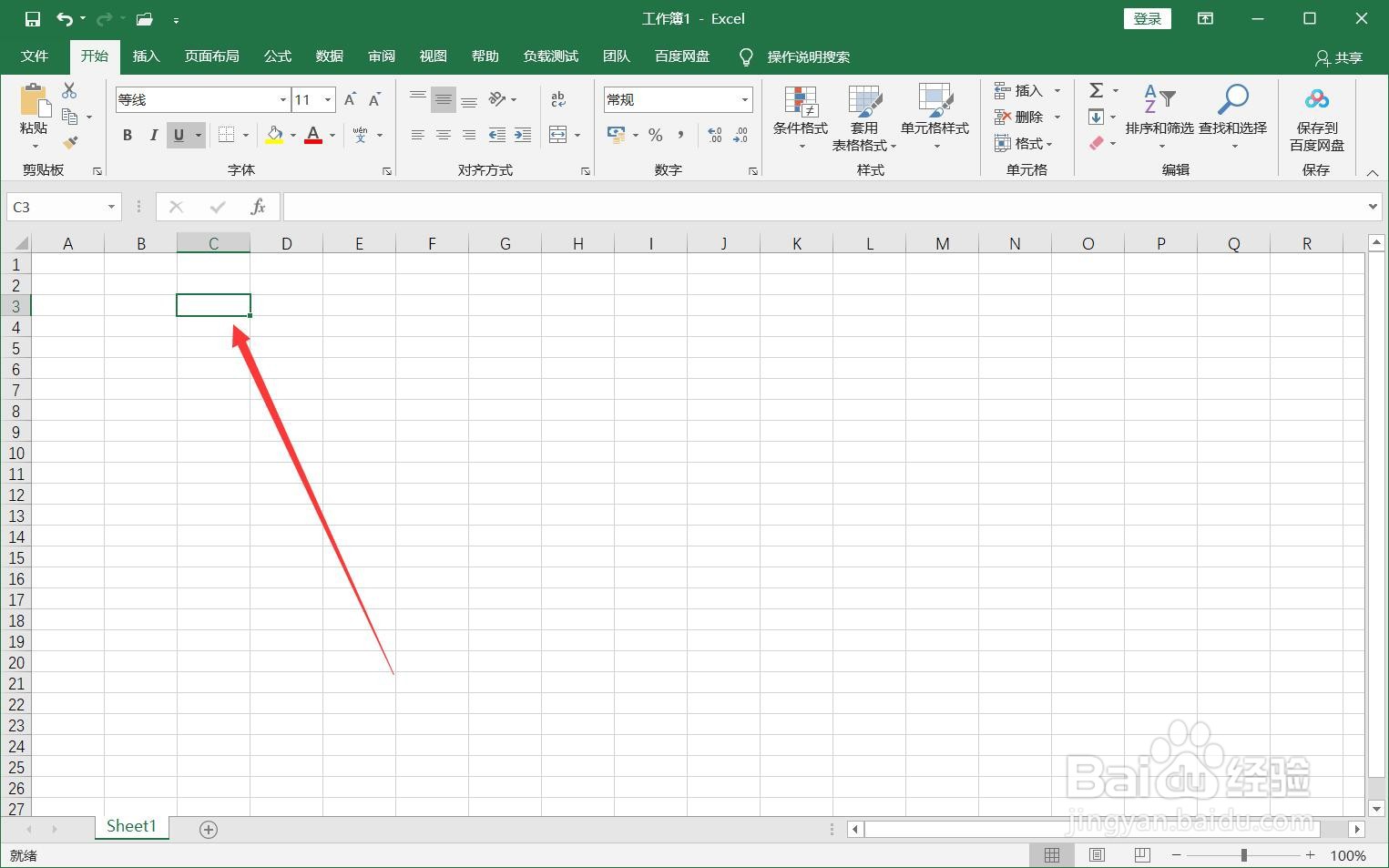The image size is (1389, 868).
Task: Open the Insert cells dropdown arrow (插入)
Action: (1057, 90)
